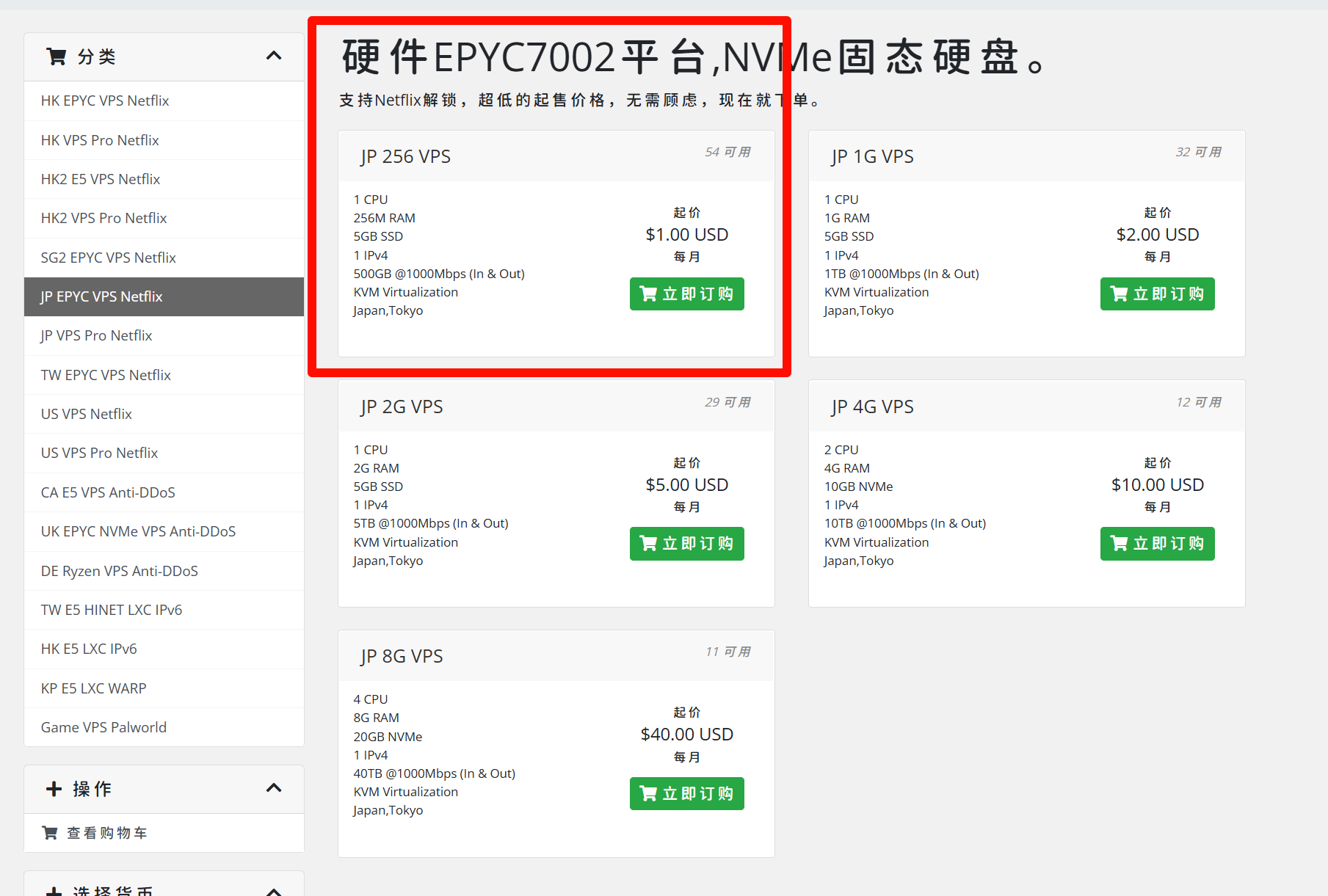Open TW E5 HINET LXC IPv6 category
Viewport: 1328px width, 896px height.
[x=112, y=610]
